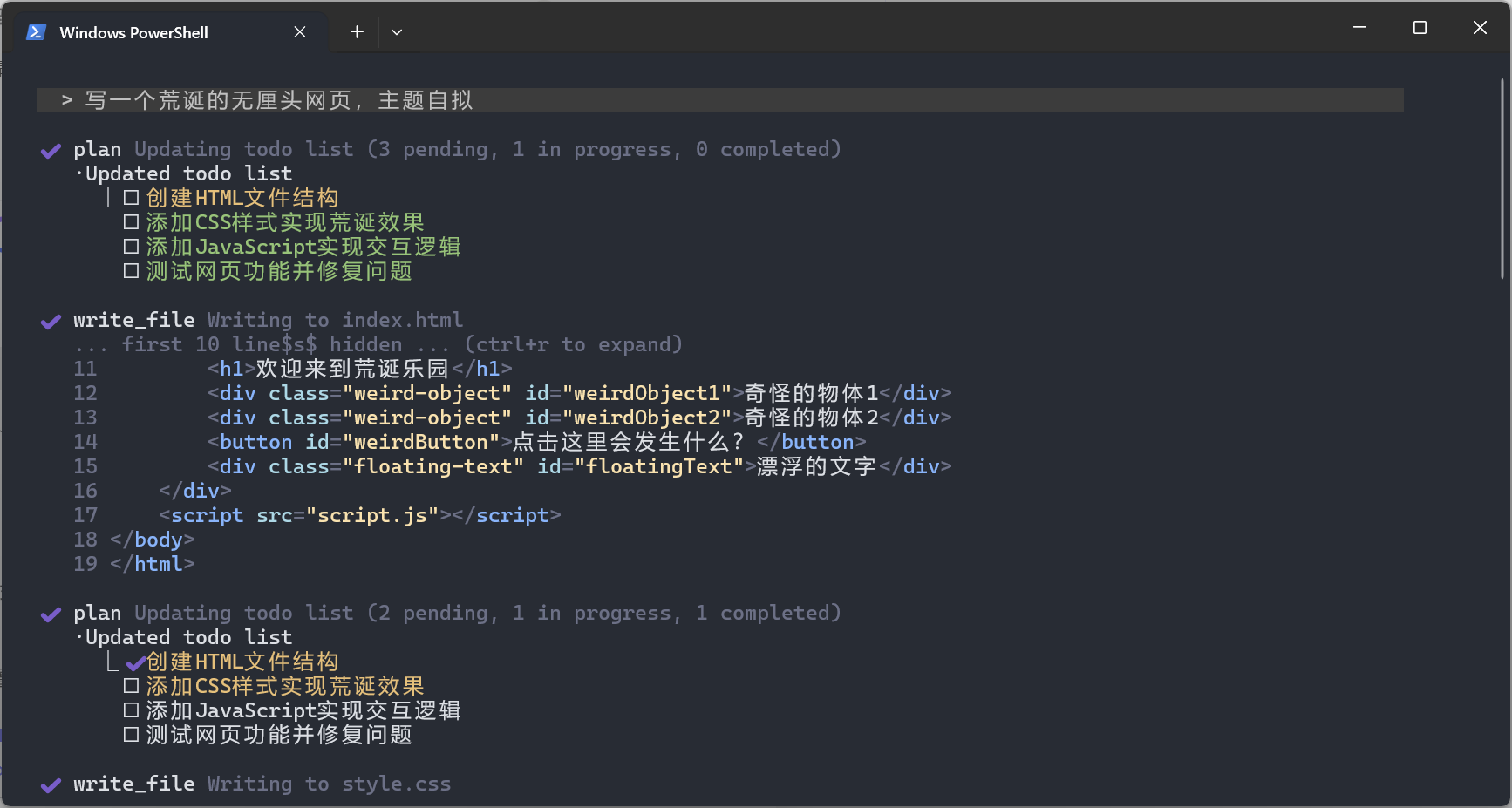Toggle the checkbox for white 测试网页功能并修复问题 item
The image size is (1512, 808).
(x=131, y=735)
